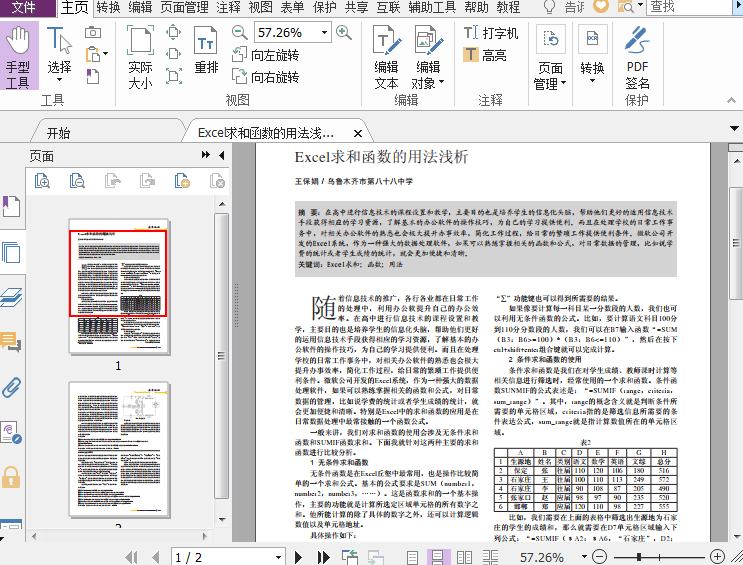Rotate the view left (向左旋转)

(265, 55)
